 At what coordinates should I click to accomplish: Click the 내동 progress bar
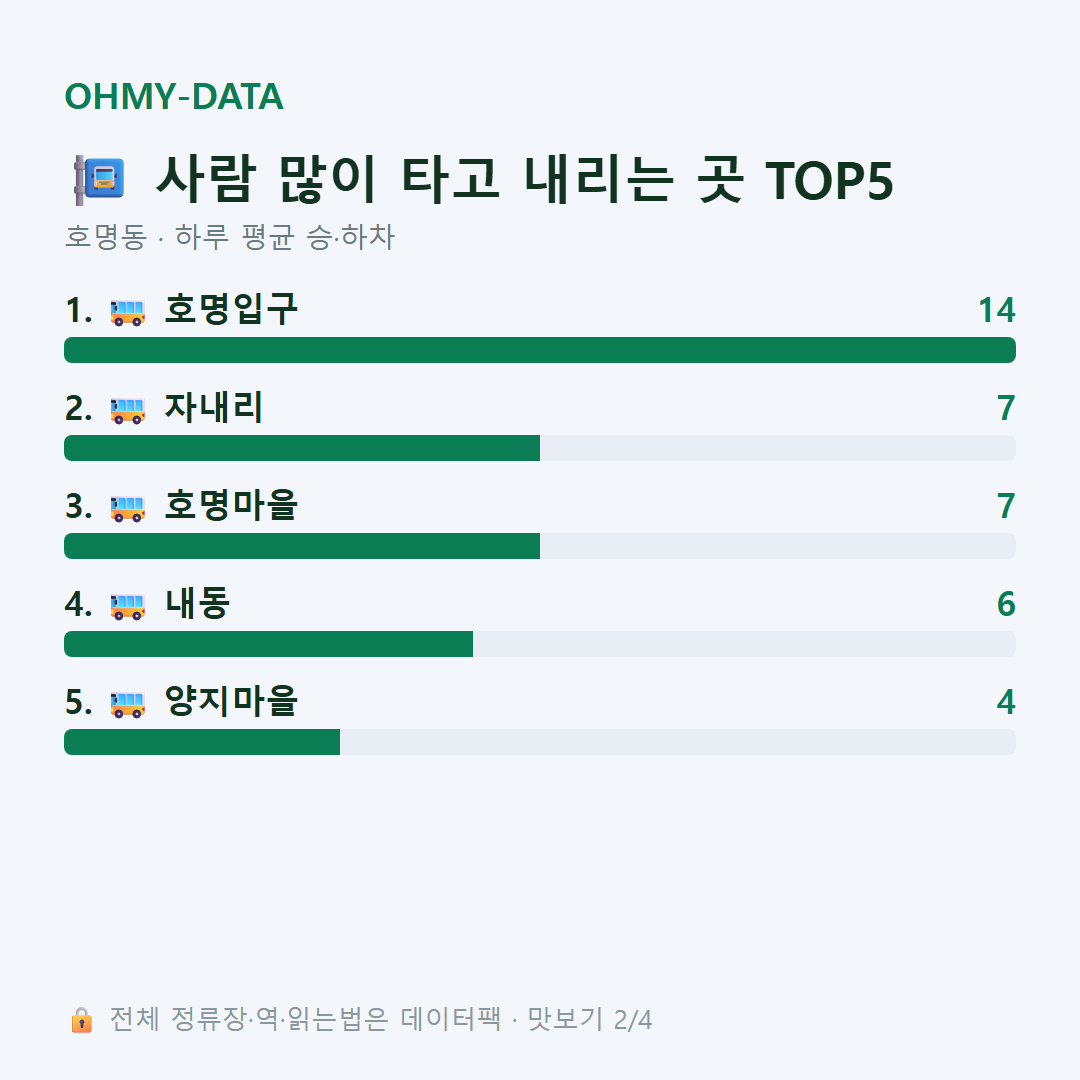coord(540,644)
